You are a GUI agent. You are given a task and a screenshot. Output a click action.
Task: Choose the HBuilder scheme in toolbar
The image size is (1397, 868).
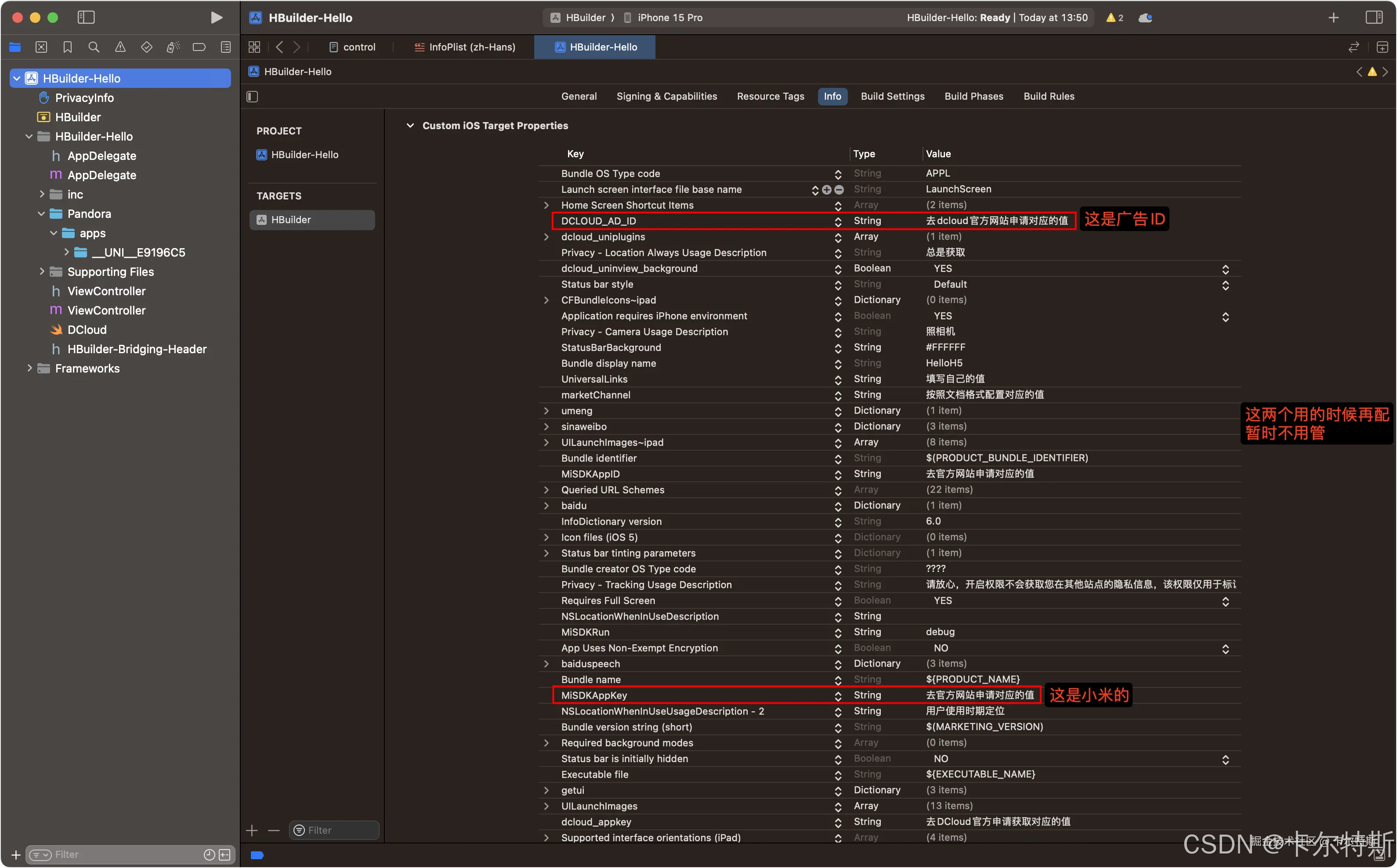(578, 18)
